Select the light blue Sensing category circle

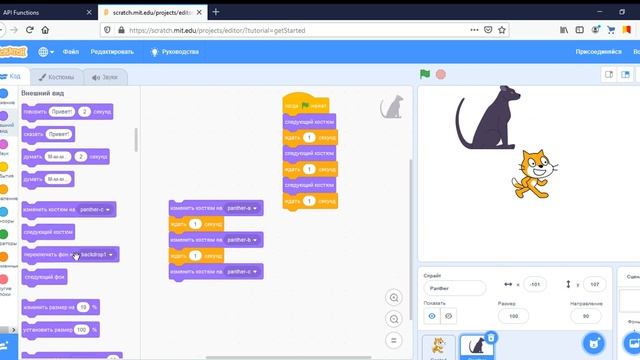[x=4, y=212]
